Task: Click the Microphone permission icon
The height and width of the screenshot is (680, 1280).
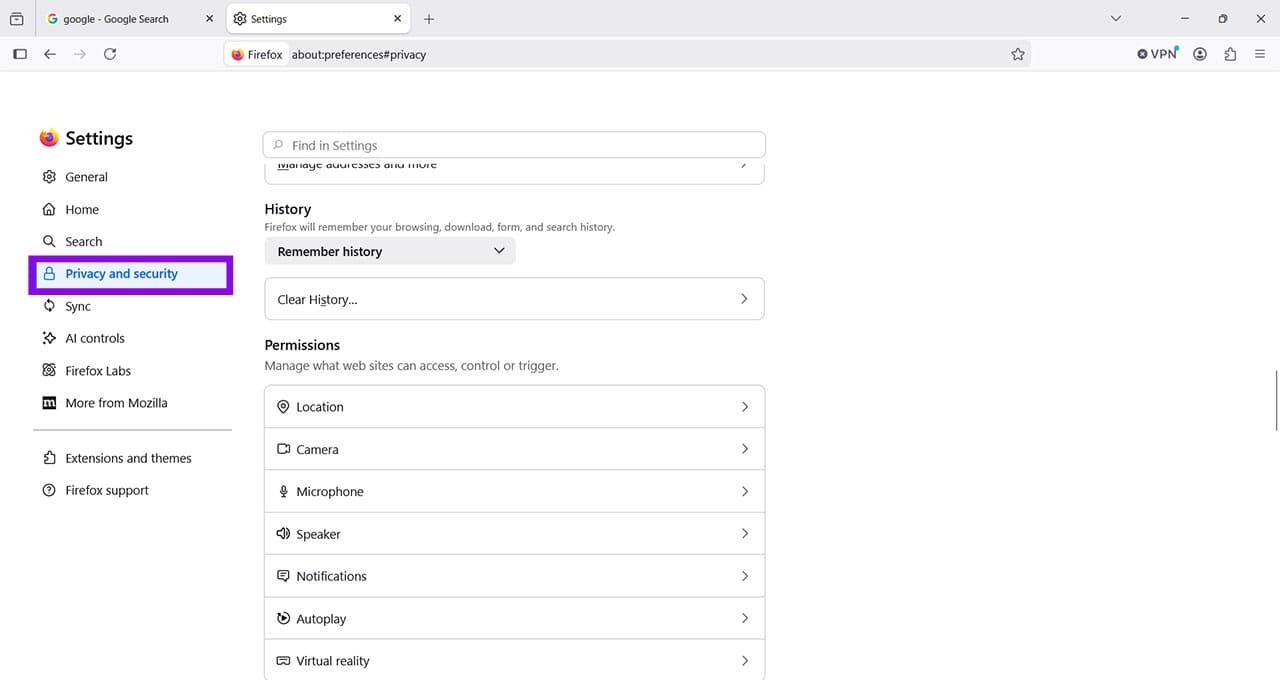Action: tap(283, 492)
